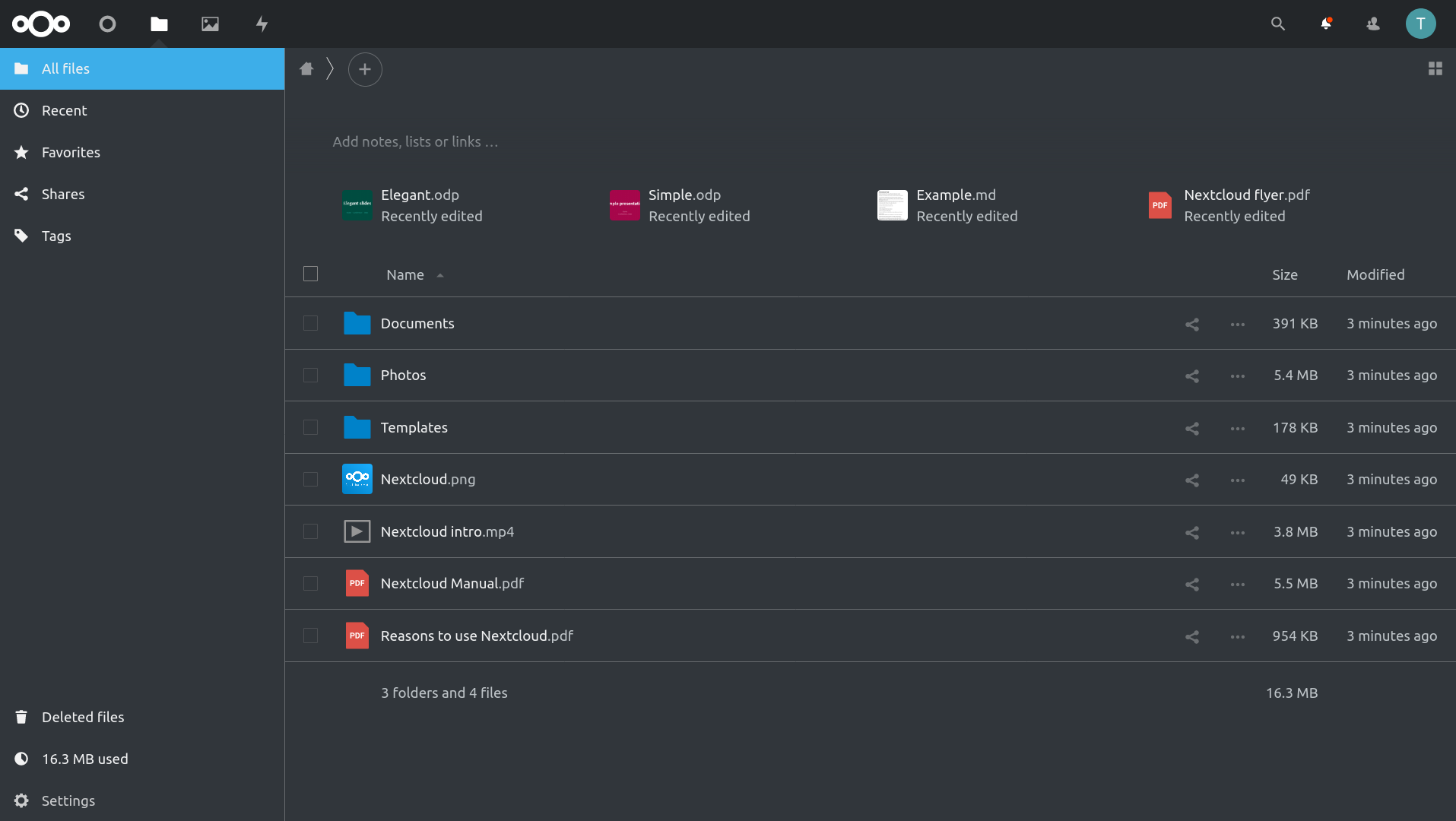Click the new file plus button
Screen dimensions: 1456x821
point(365,69)
